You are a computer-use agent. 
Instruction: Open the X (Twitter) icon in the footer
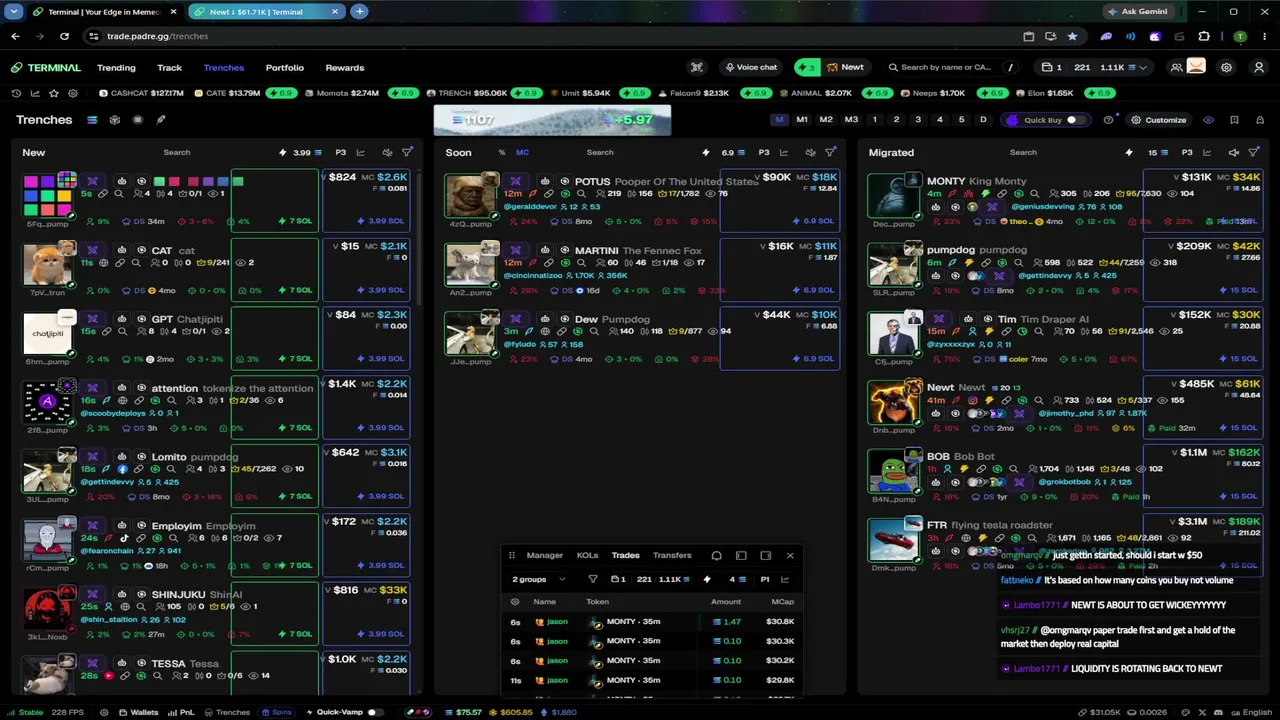(1202, 712)
